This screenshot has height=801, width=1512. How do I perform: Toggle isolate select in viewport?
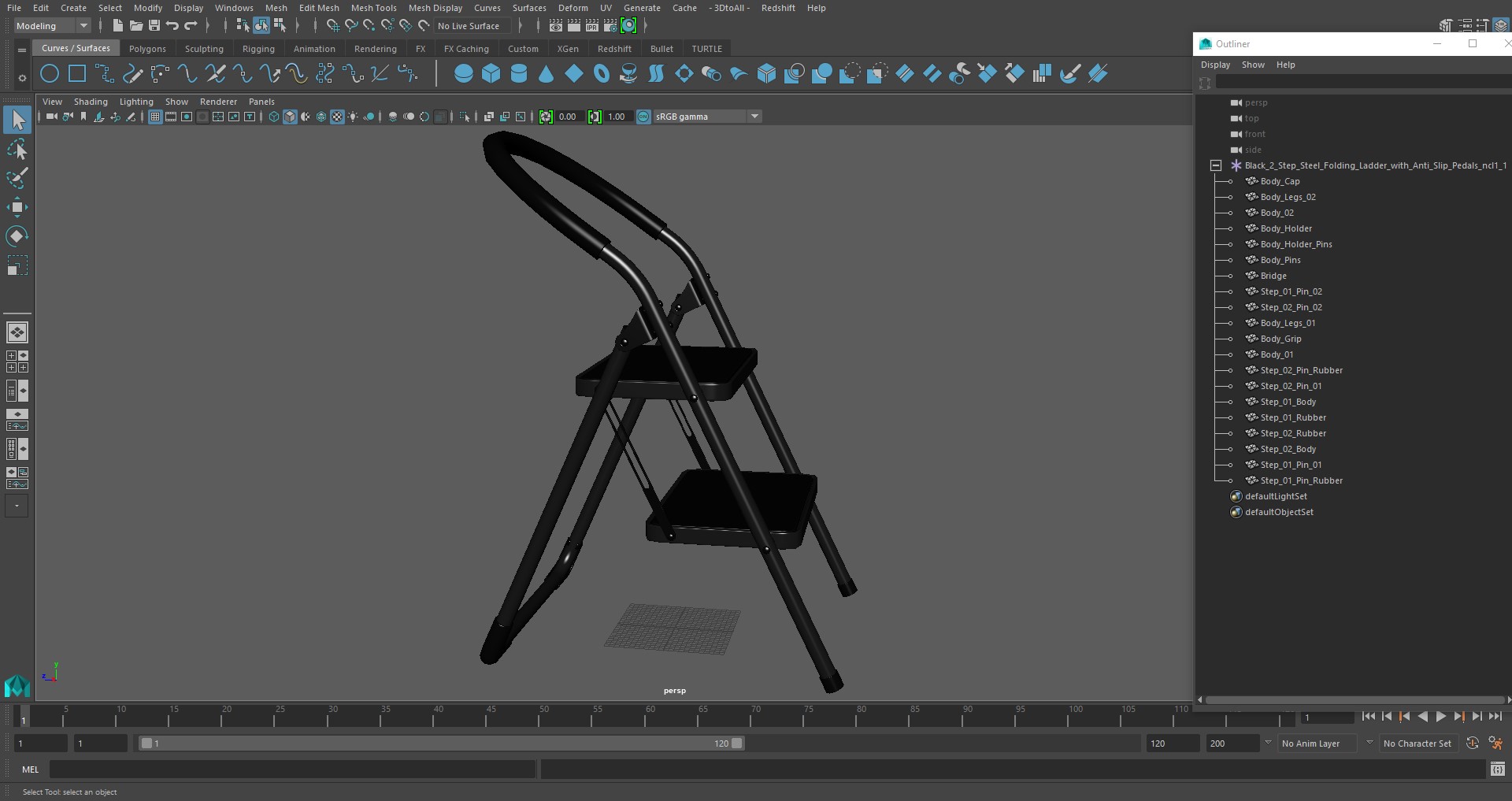coord(465,117)
